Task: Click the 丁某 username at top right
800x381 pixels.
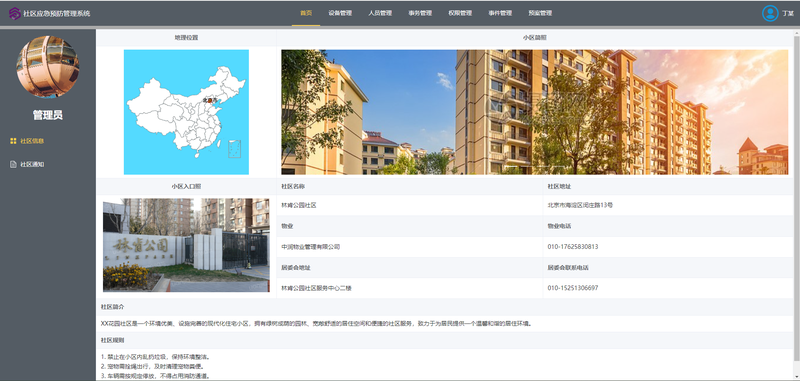Action: (787, 14)
